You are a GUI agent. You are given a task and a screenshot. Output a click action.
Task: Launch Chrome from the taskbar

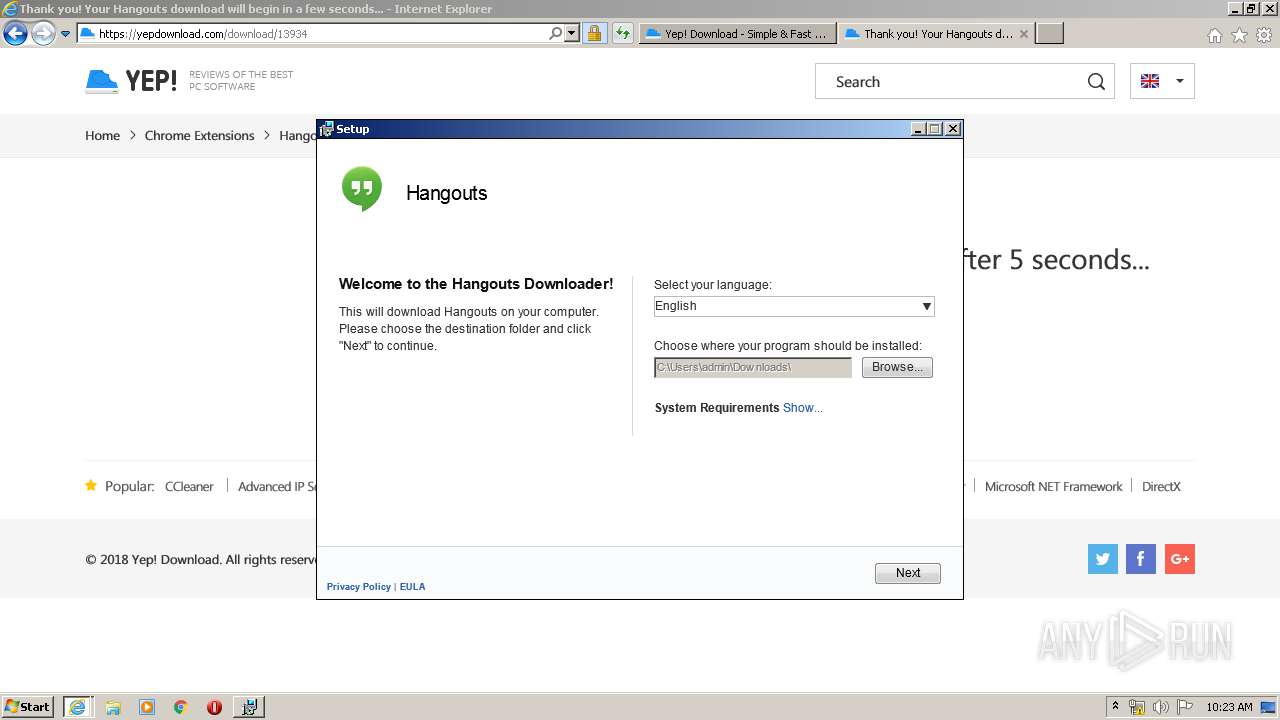coord(181,707)
